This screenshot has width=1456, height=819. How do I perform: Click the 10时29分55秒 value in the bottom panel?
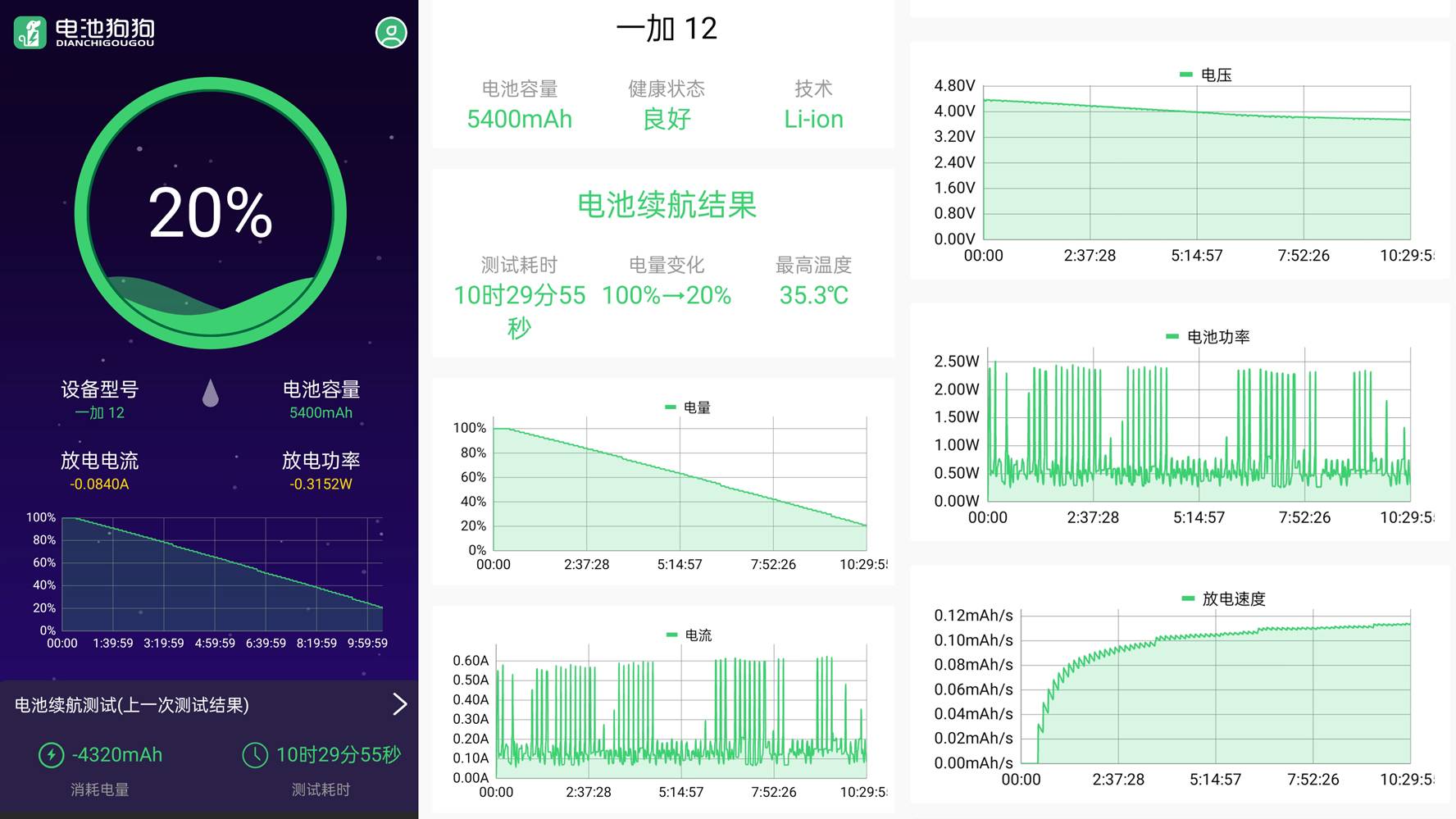(338, 755)
